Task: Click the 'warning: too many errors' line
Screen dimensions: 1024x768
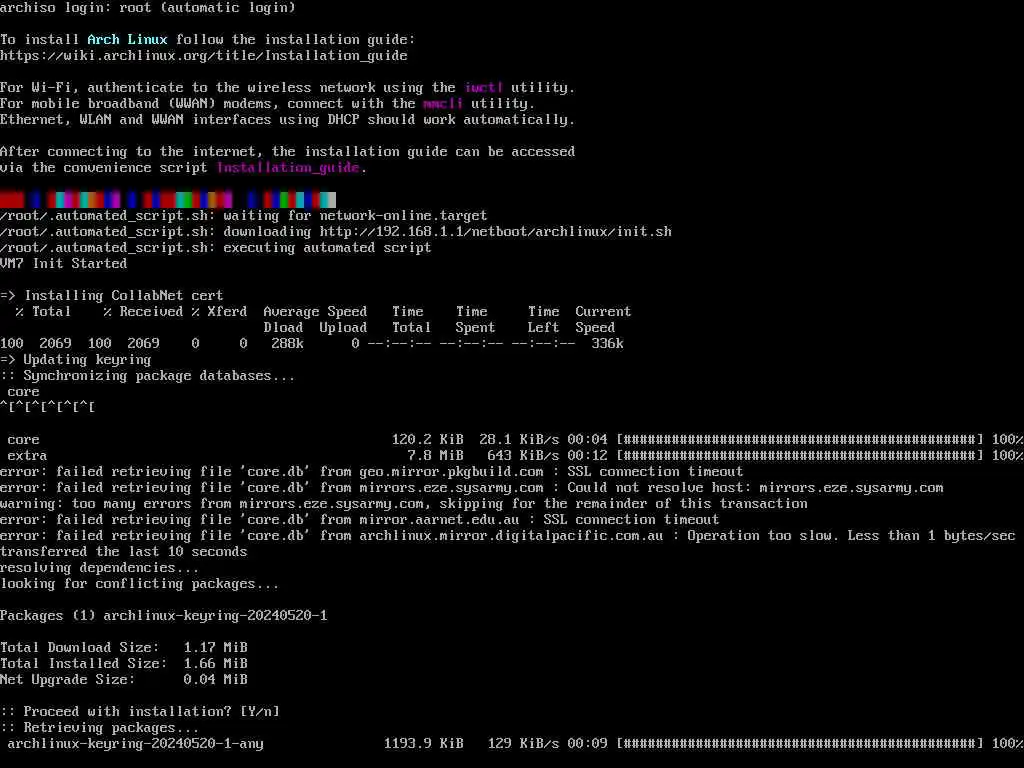Action: (x=404, y=504)
